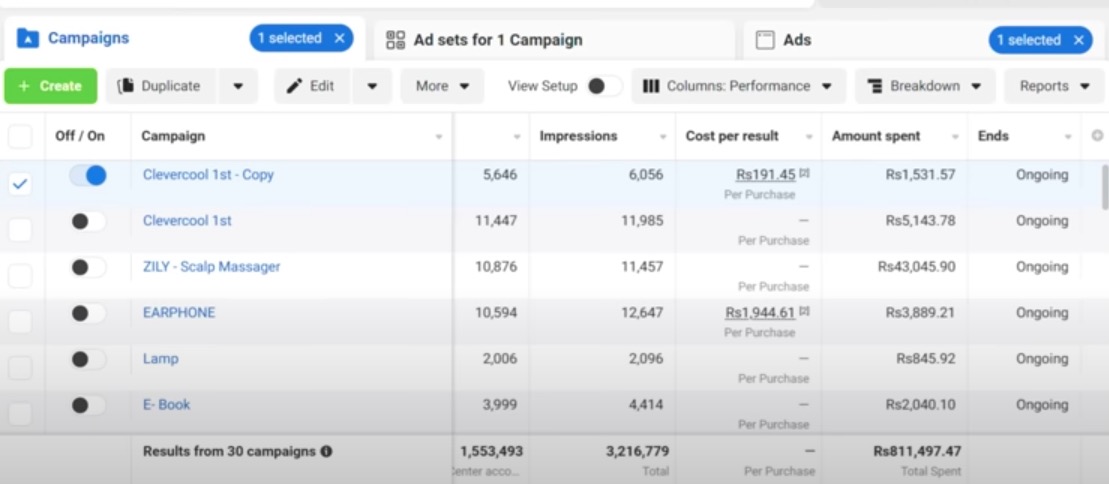The height and width of the screenshot is (484, 1109).
Task: Open the Ads tab
Action: pos(797,40)
